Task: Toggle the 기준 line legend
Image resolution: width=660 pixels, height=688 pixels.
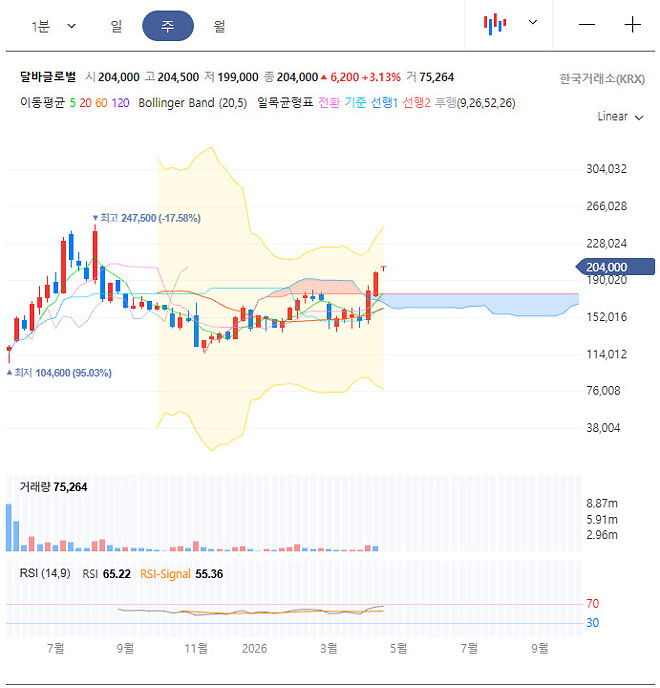Action: click(x=355, y=103)
